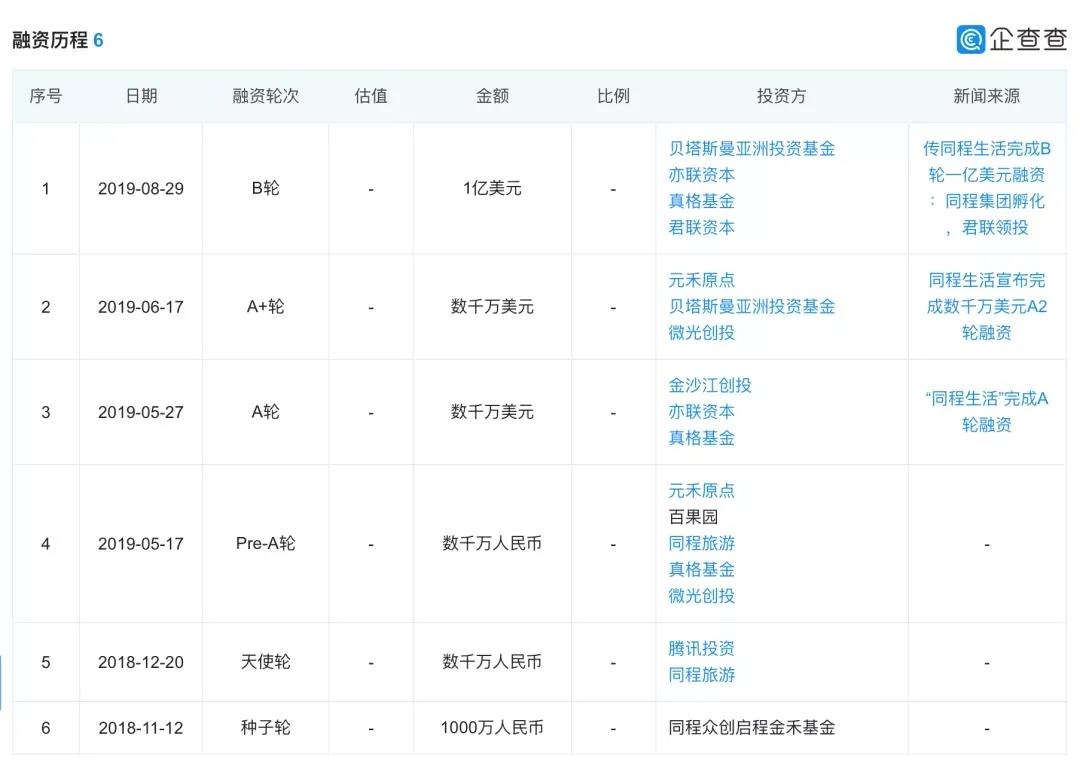Open 腾讯投资 investor link

701,649
